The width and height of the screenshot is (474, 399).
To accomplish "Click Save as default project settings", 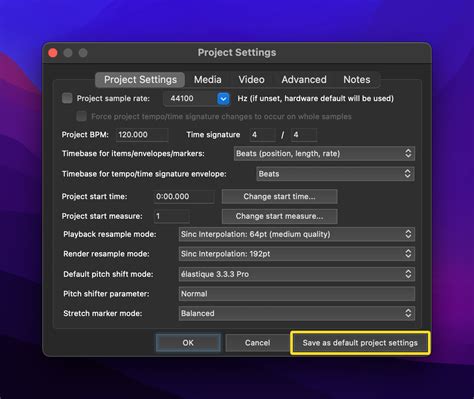I will 360,343.
